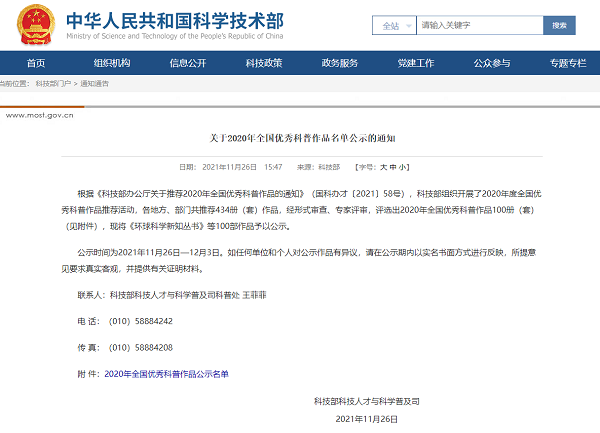Click the 政务服务 navigation item
Screen dimensions: 600x433
(340, 63)
